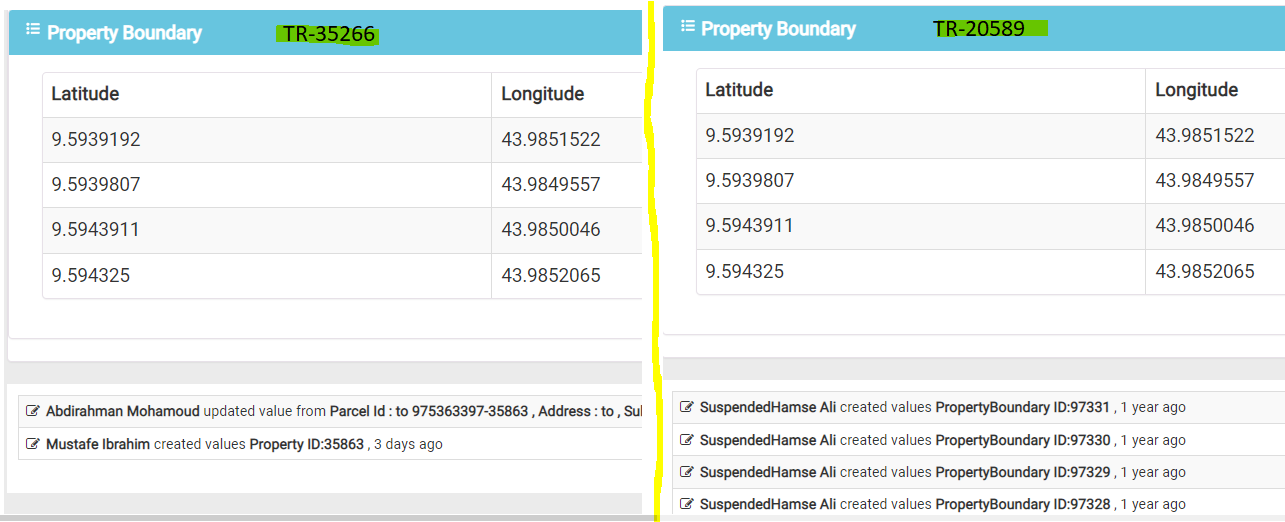The height and width of the screenshot is (522, 1285).
Task: Click edit icon for PropertyBoundary ID:97330 entry
Action: [x=687, y=439]
